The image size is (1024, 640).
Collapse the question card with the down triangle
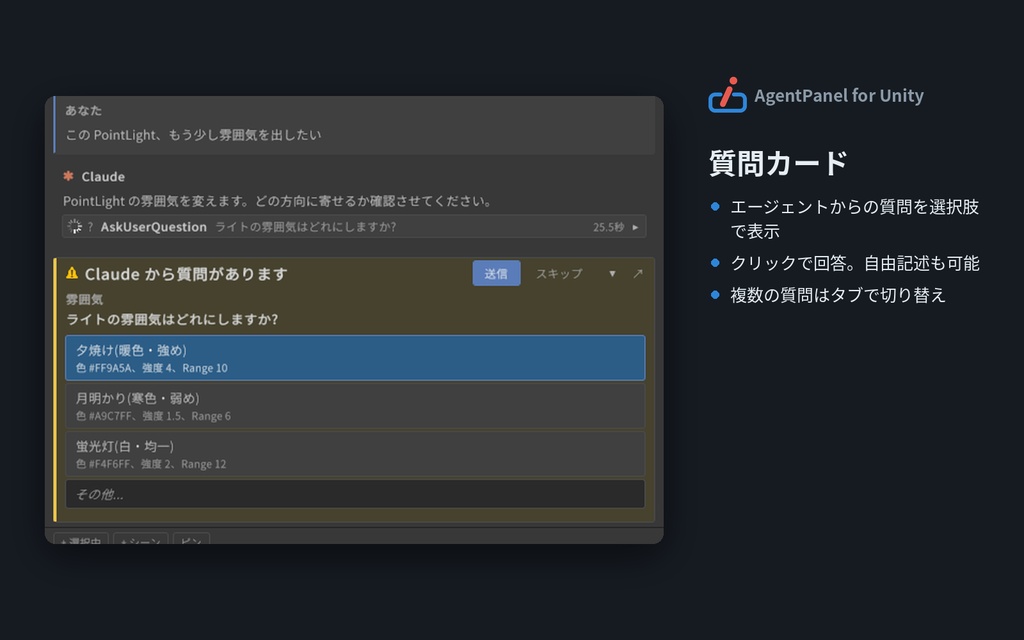[x=612, y=274]
